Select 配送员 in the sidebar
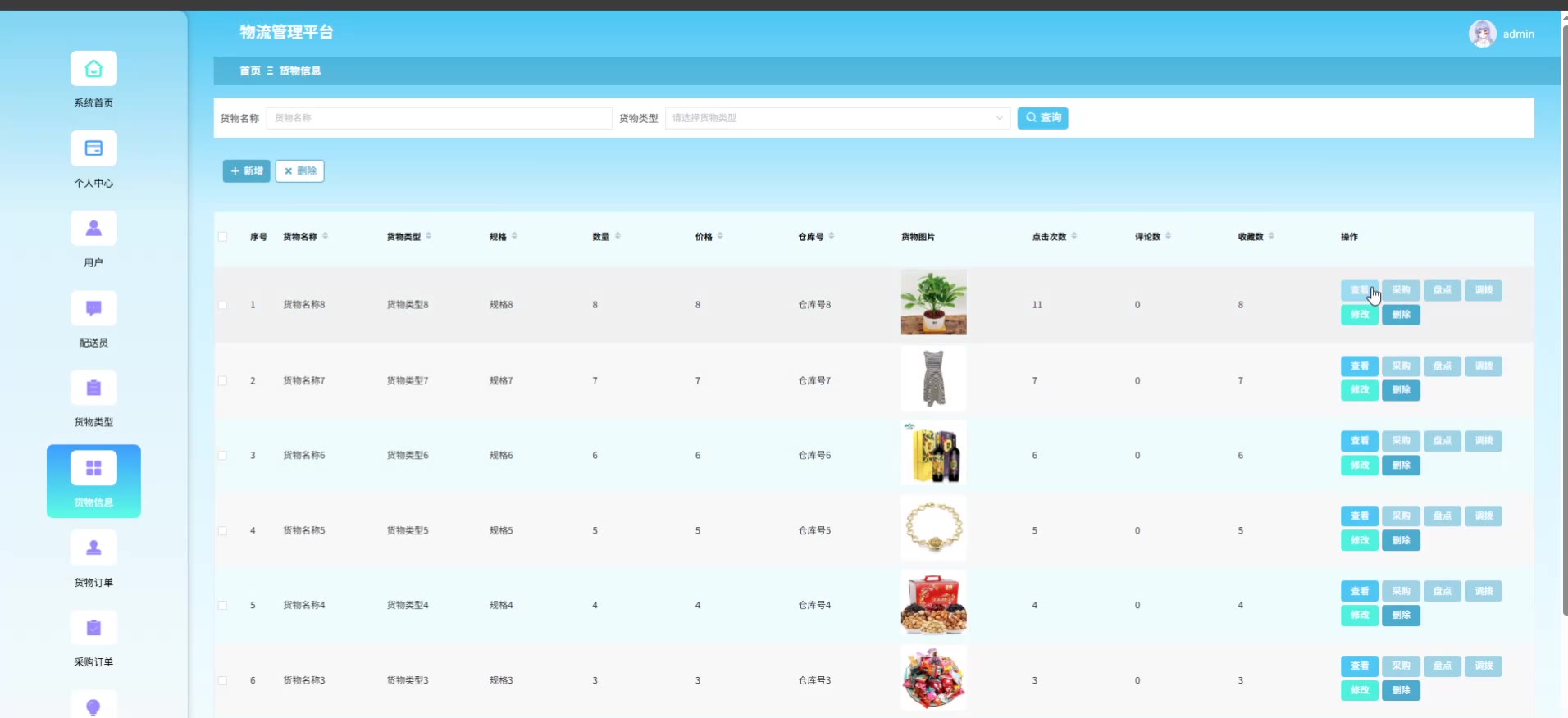Viewport: 1568px width, 718px height. [x=93, y=320]
